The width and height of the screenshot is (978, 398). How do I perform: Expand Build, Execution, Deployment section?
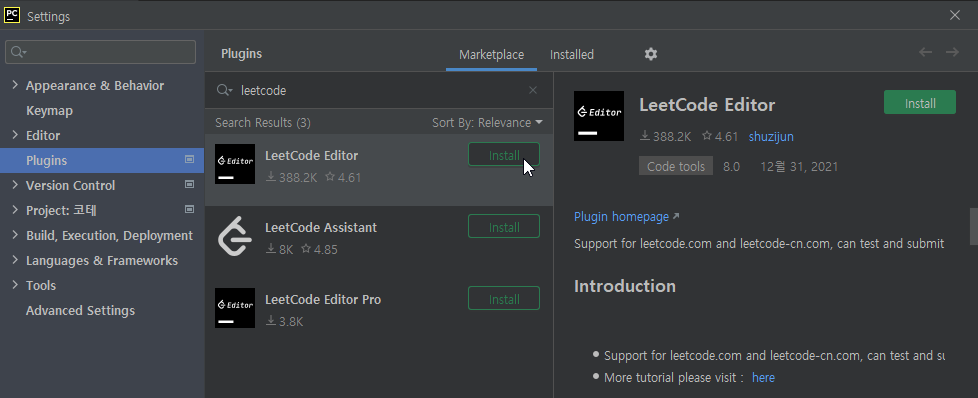pyautogui.click(x=15, y=235)
